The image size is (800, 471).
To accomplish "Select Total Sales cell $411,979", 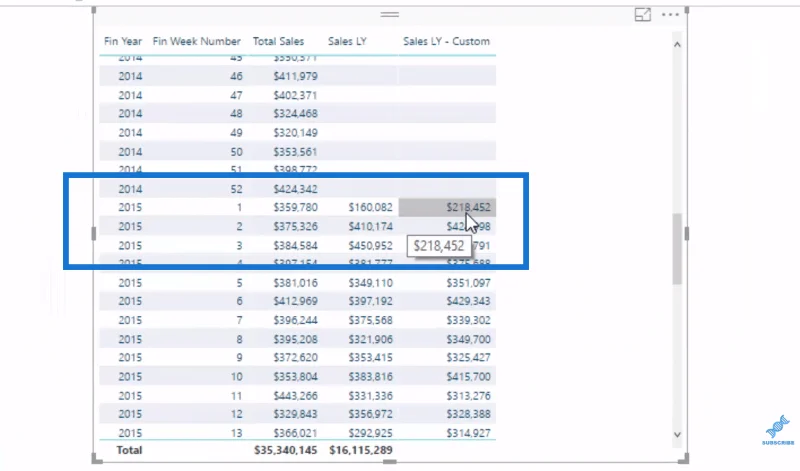I will coord(295,77).
